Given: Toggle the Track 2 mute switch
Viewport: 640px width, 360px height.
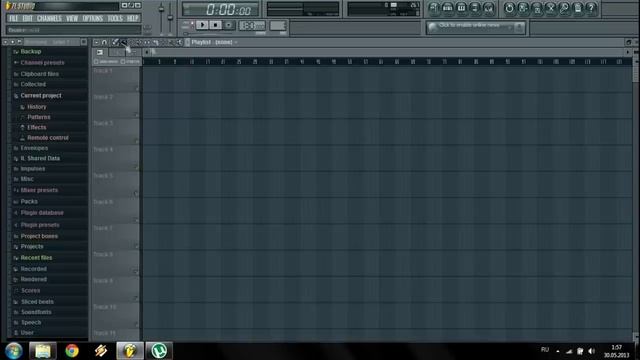Looking at the screenshot, I should [136, 114].
